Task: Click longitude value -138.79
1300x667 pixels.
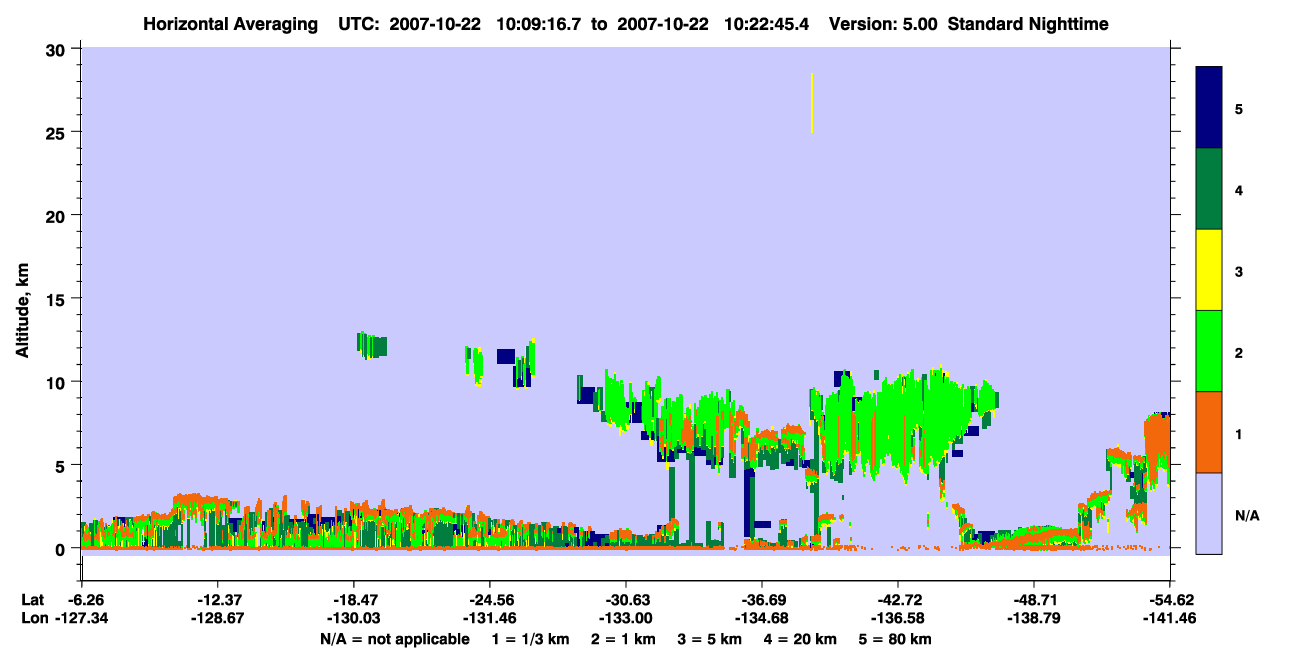Action: (x=1034, y=619)
